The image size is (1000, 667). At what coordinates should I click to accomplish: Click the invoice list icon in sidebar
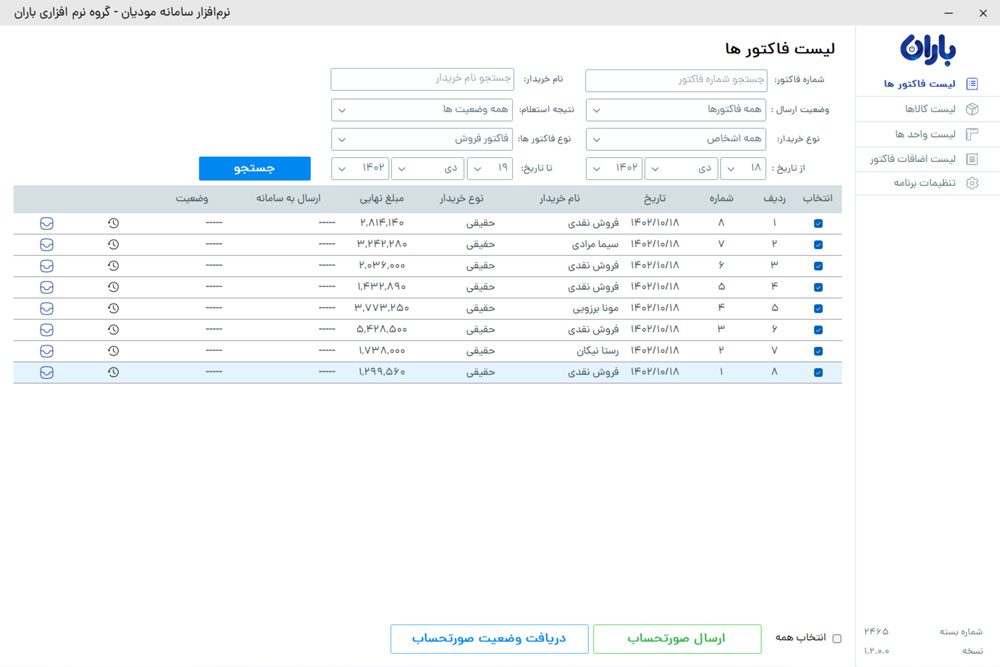coord(972,84)
